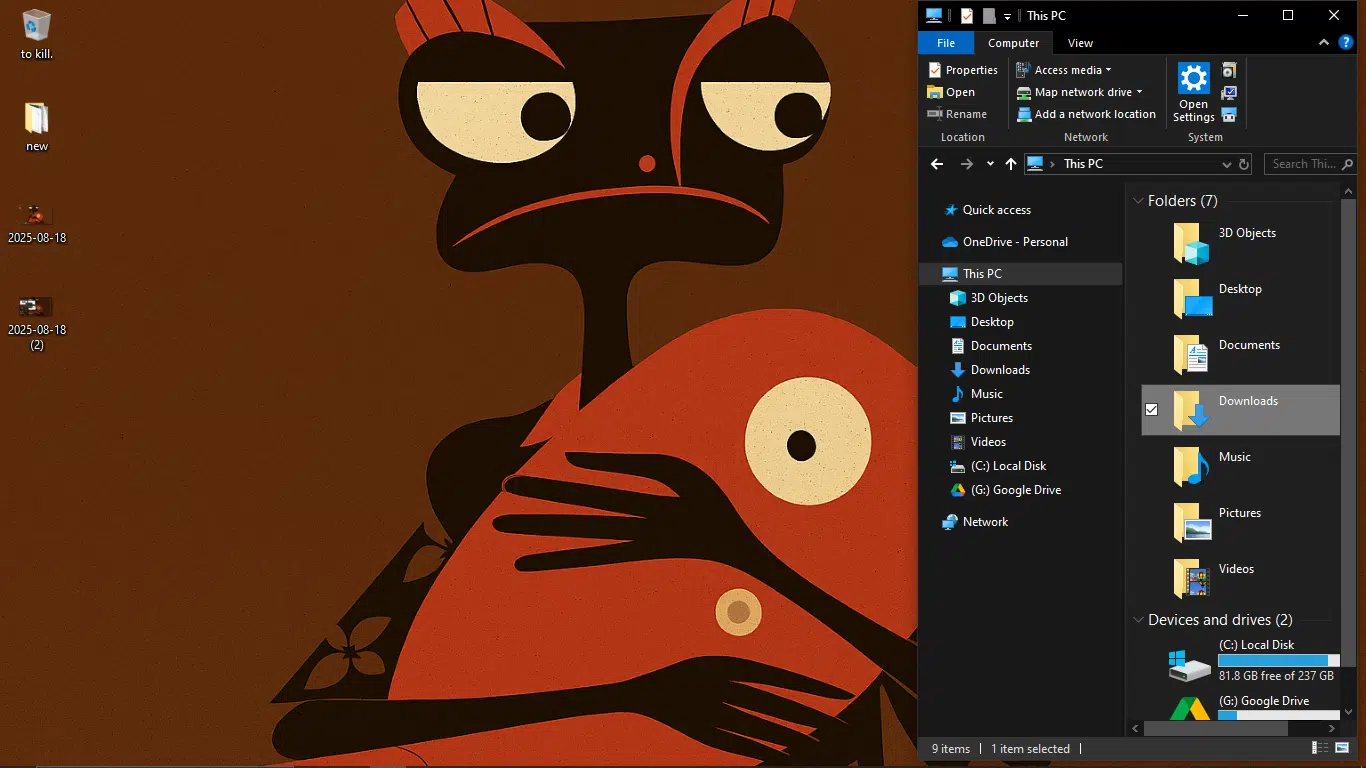1366x768 pixels.
Task: Select the Music folder tile
Action: (x=1240, y=466)
